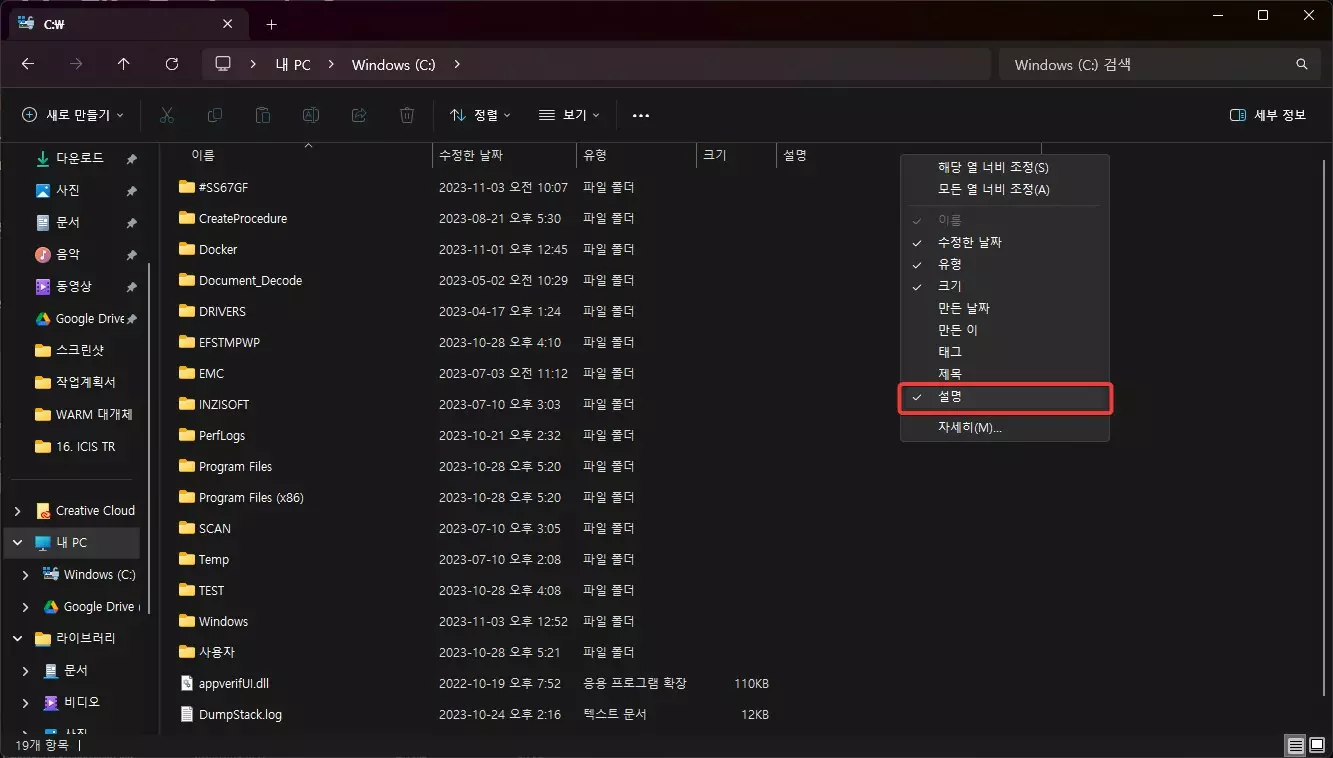Expand Creative Cloud tree node
The height and width of the screenshot is (758, 1333).
click(x=17, y=511)
